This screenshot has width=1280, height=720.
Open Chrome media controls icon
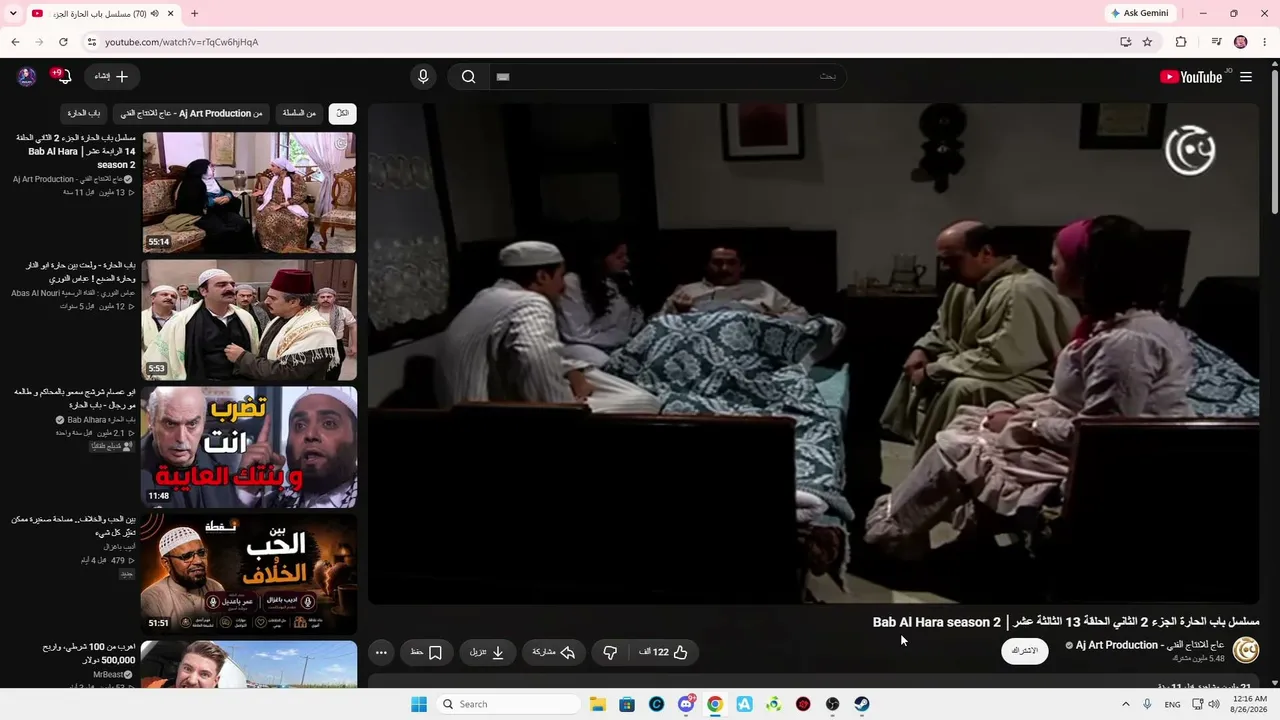1216,42
